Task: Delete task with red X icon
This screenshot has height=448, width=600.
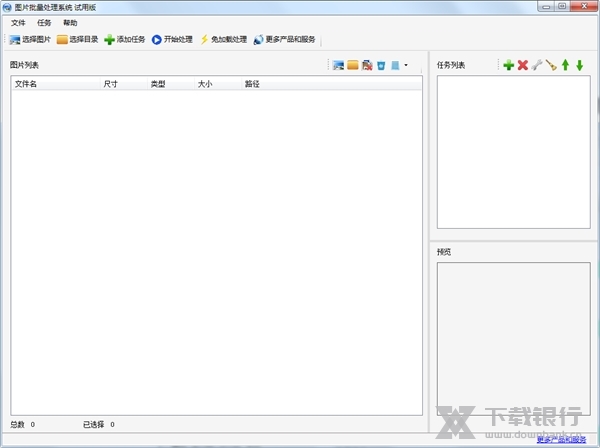Action: [x=523, y=65]
